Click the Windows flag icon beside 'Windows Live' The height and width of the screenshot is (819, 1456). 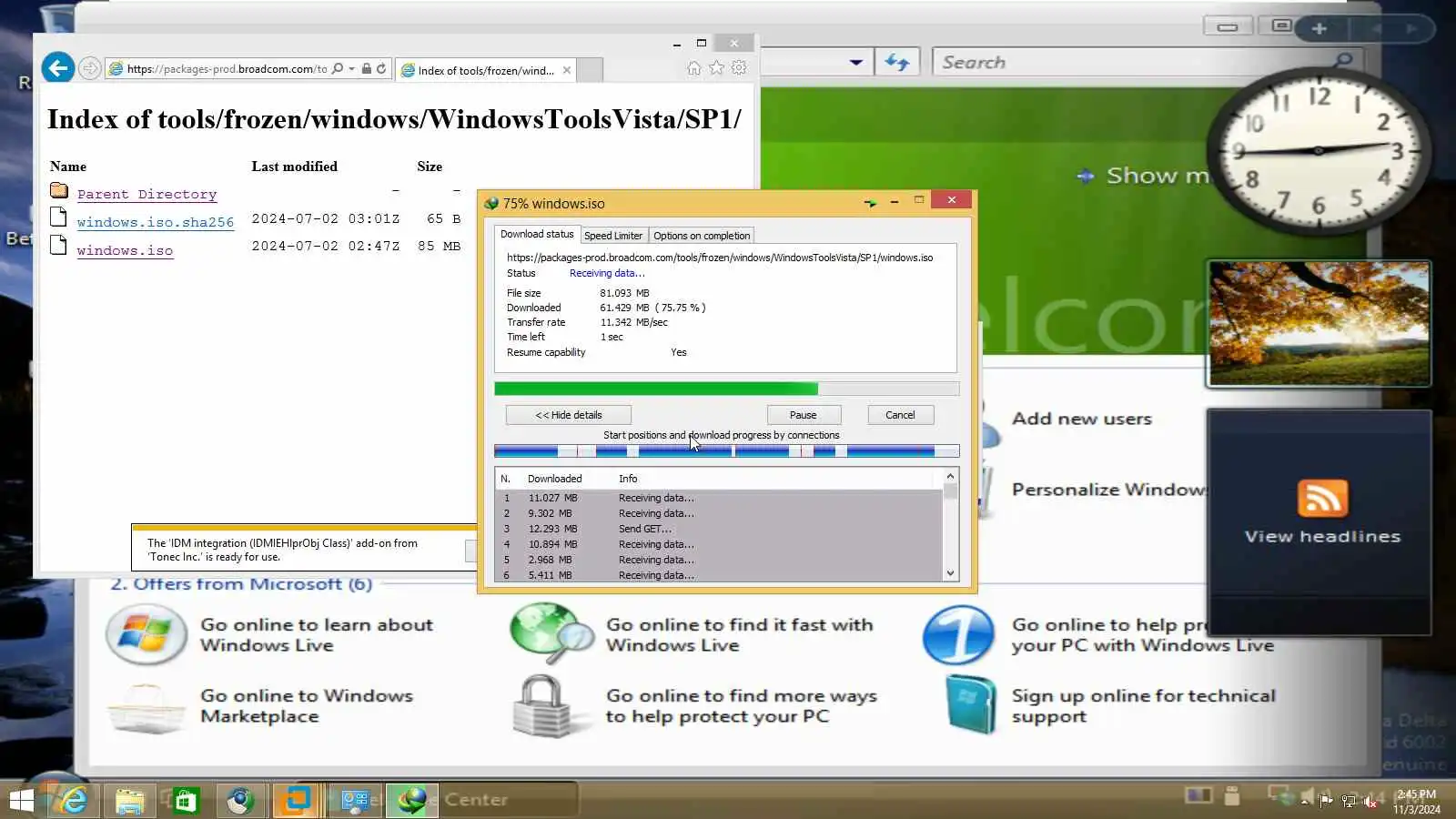(x=146, y=634)
